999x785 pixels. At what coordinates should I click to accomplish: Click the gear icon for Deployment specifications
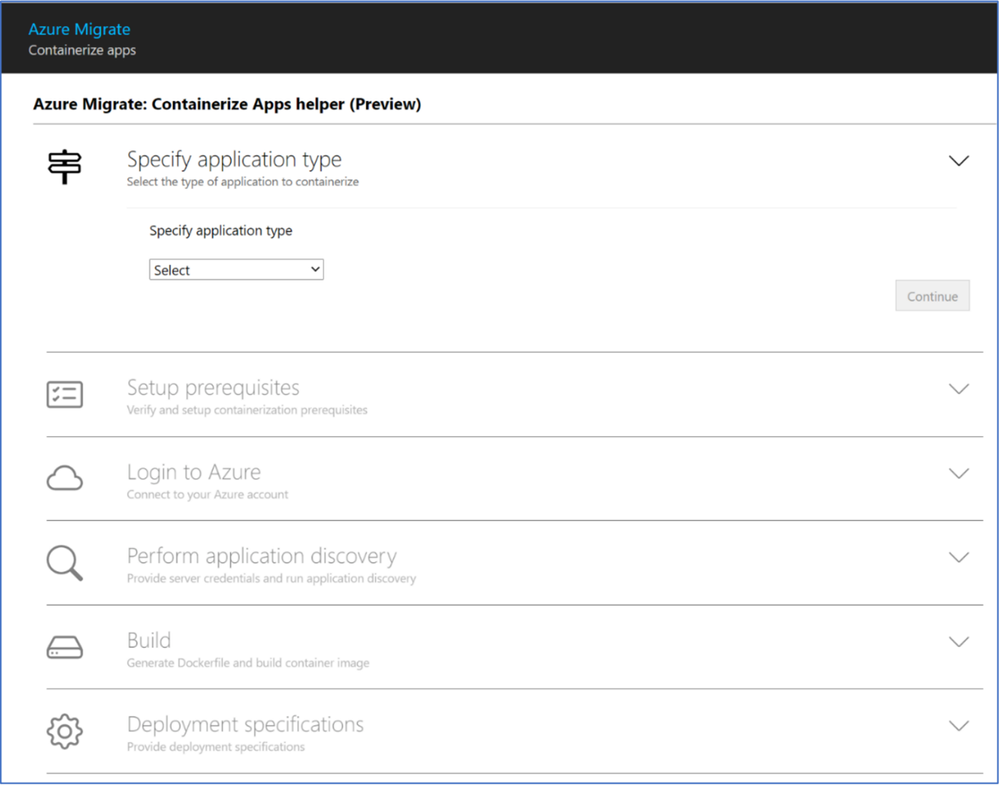(x=64, y=731)
